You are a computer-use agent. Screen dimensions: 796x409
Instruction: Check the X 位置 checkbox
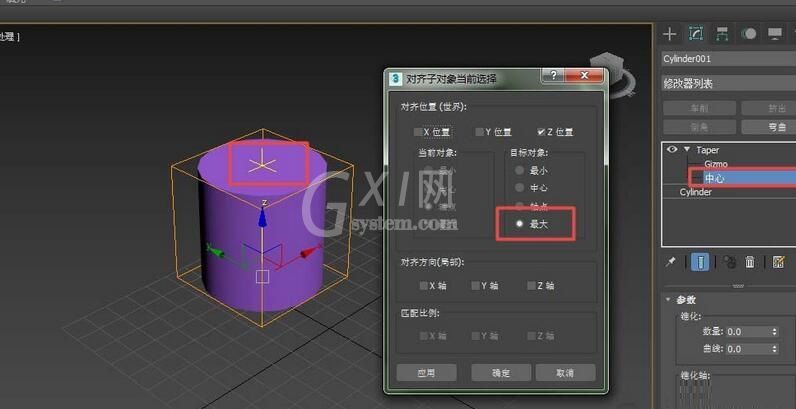(418, 132)
